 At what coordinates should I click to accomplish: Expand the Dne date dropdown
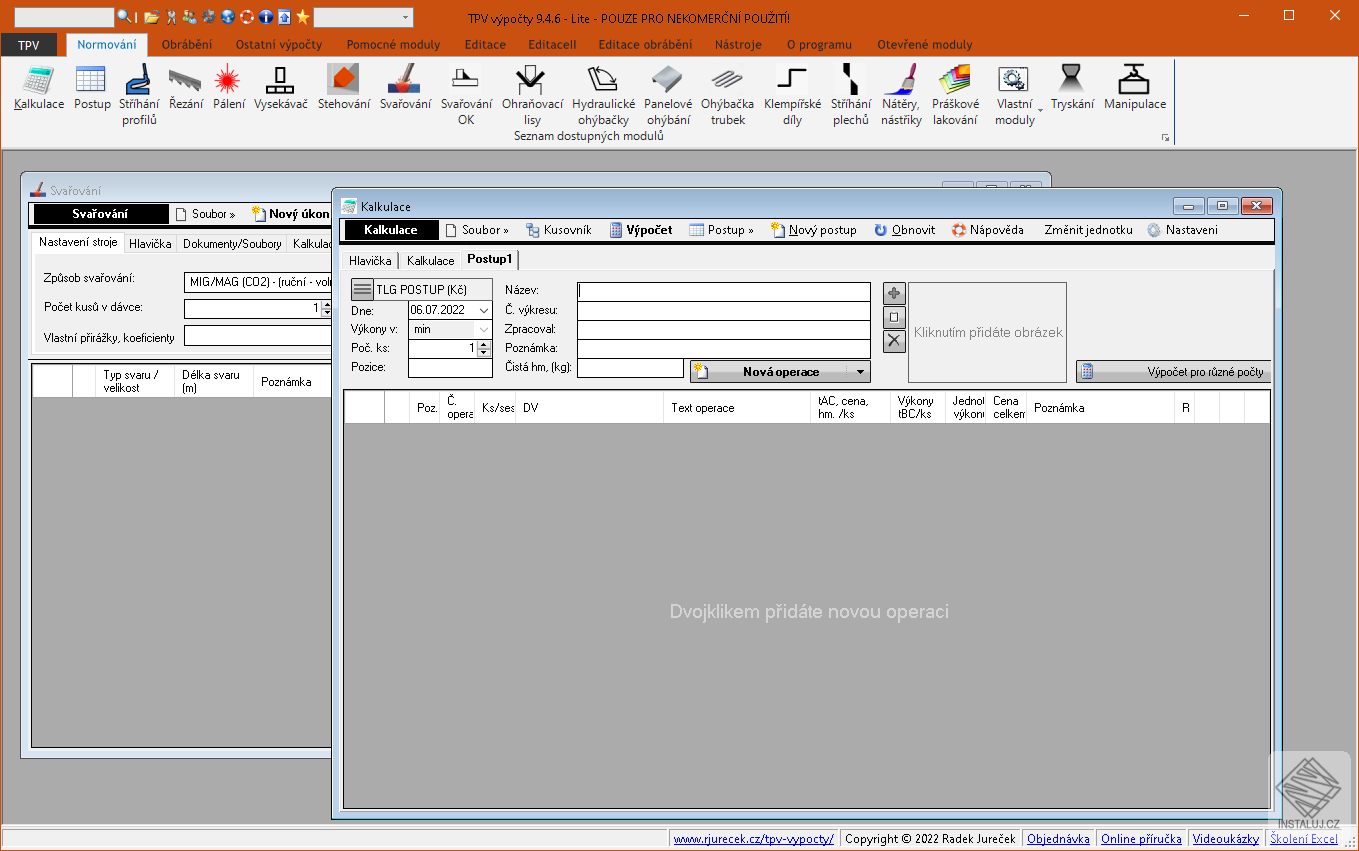pyautogui.click(x=485, y=310)
